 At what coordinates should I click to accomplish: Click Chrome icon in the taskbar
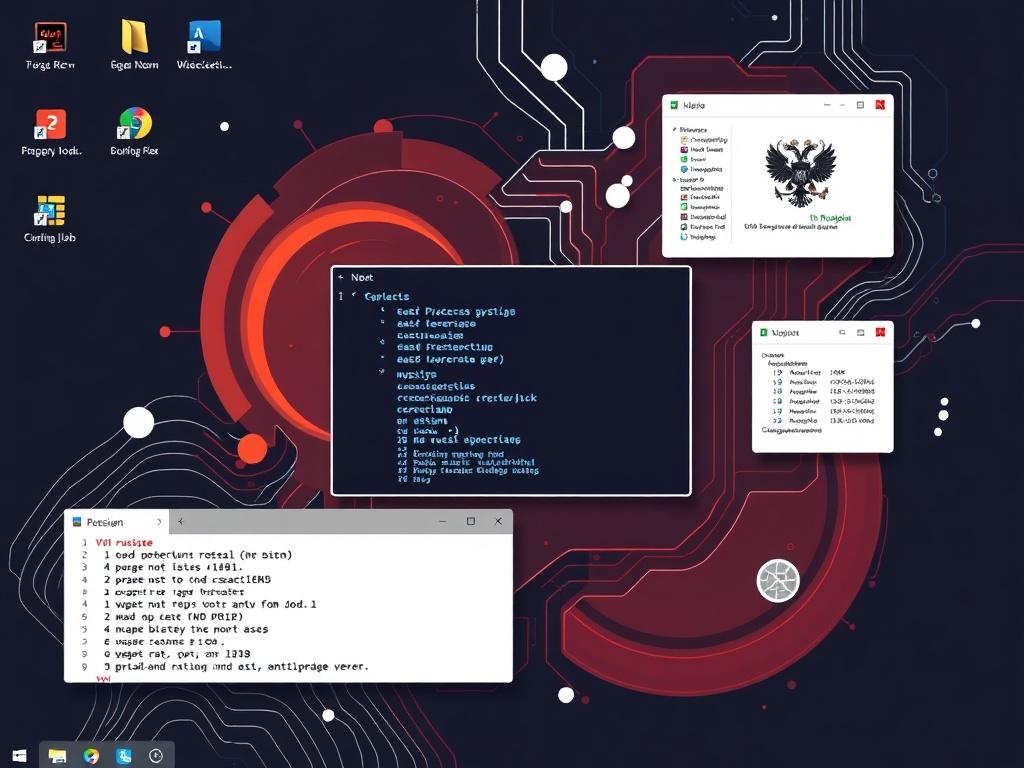tap(91, 756)
